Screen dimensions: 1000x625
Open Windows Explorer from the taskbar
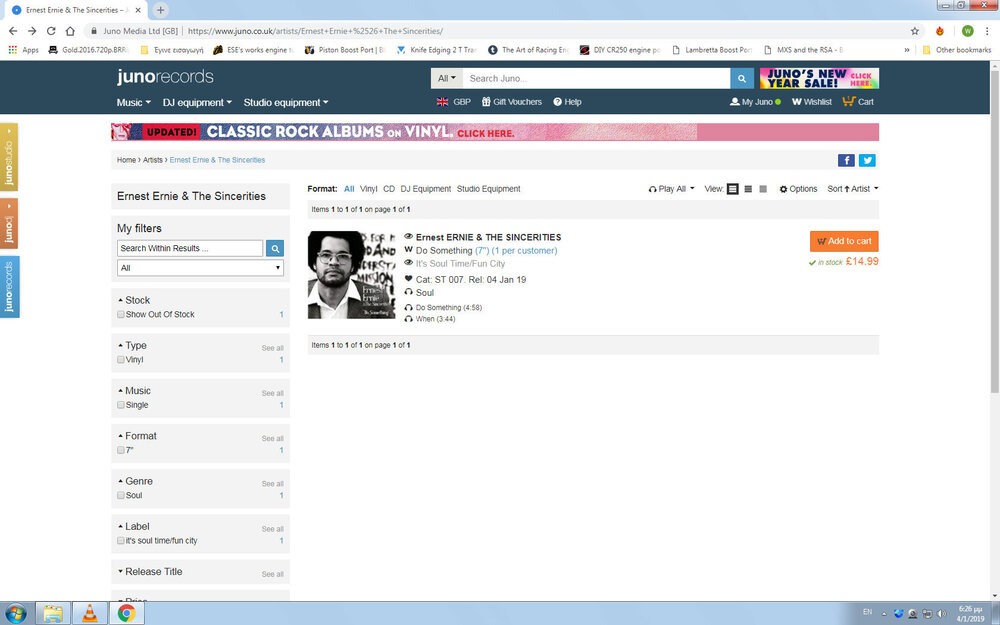point(53,614)
